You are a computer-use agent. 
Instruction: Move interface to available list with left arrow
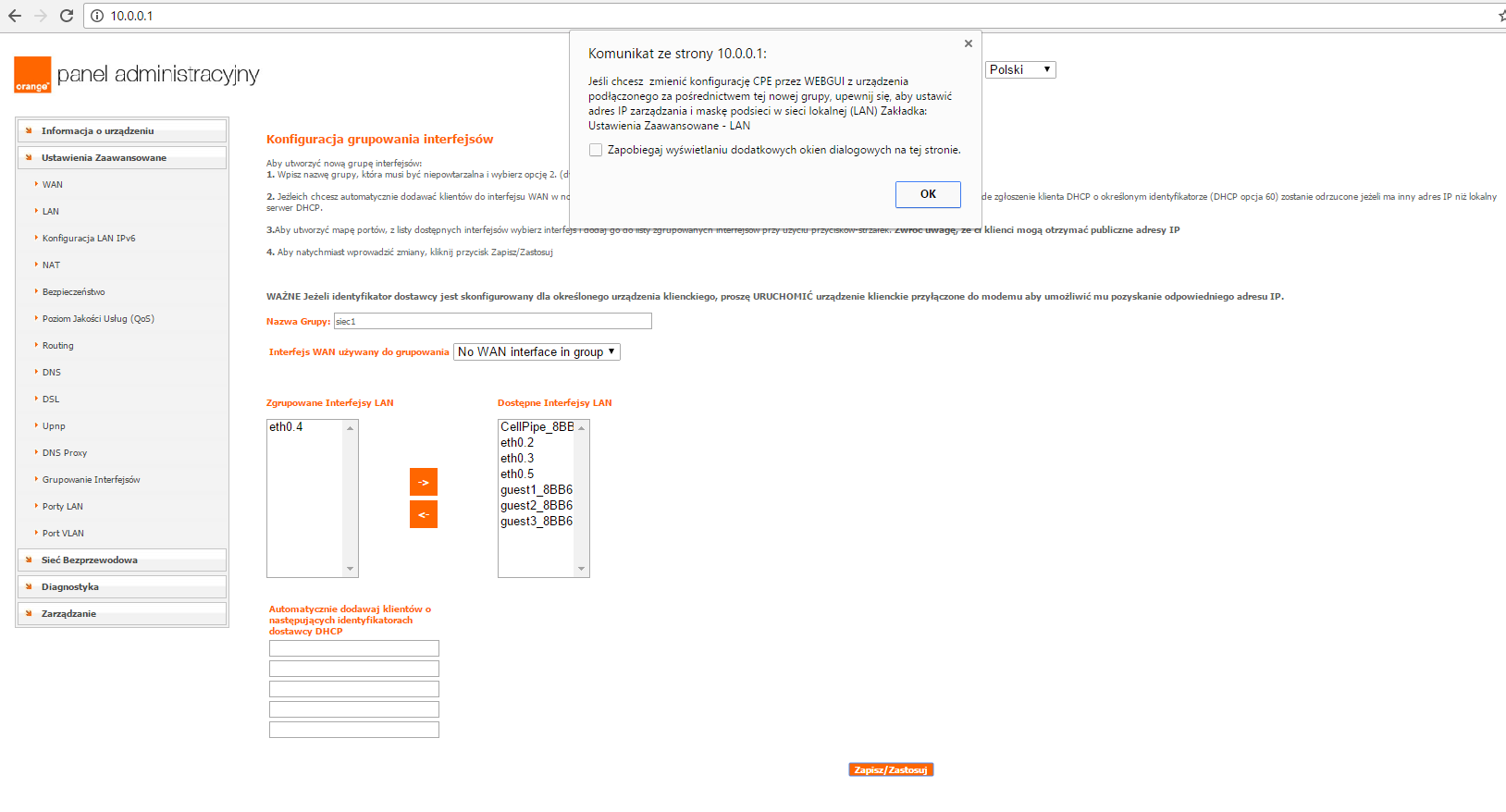(x=424, y=514)
